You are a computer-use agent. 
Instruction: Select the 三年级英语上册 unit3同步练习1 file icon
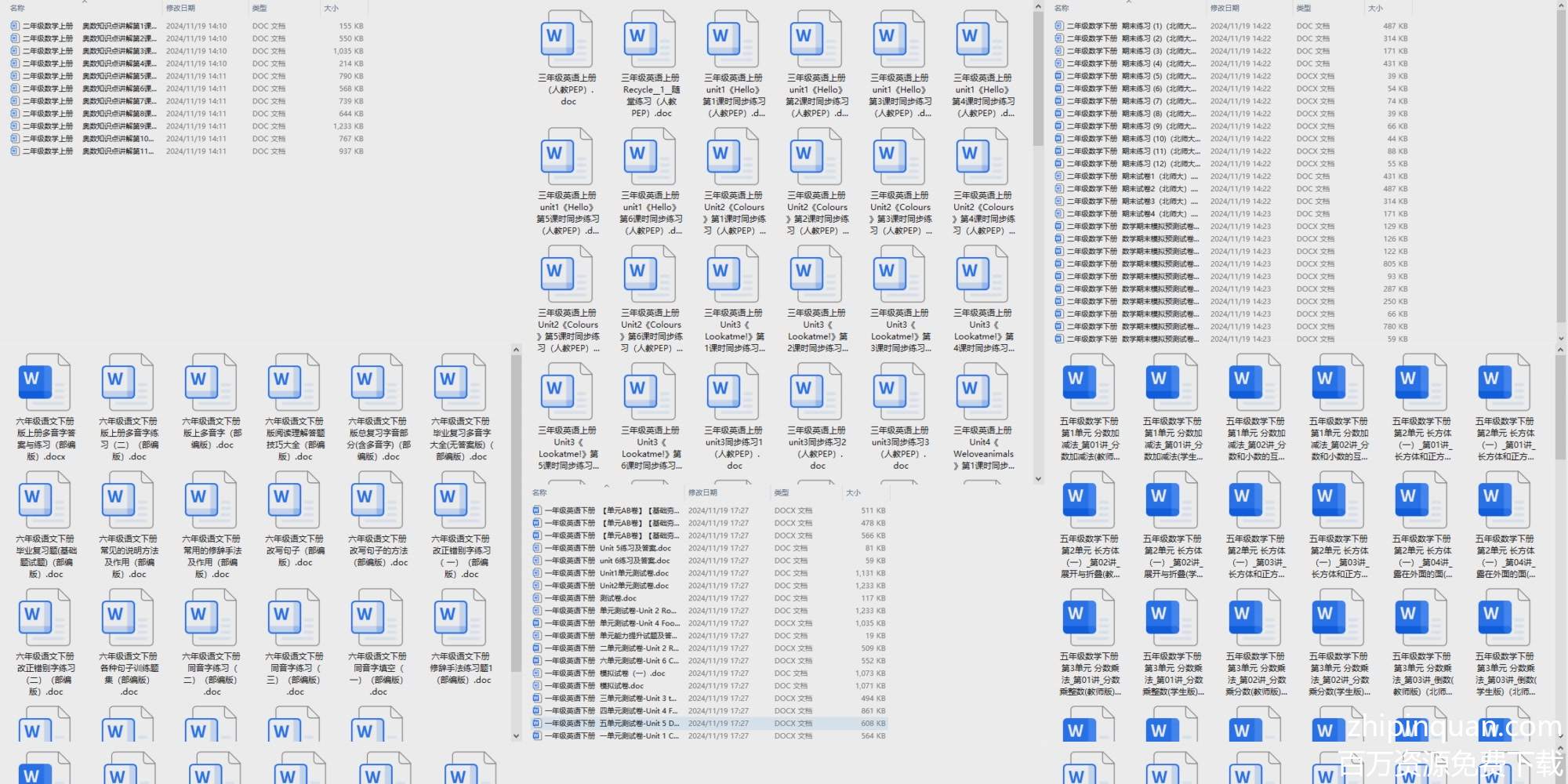pos(732,391)
